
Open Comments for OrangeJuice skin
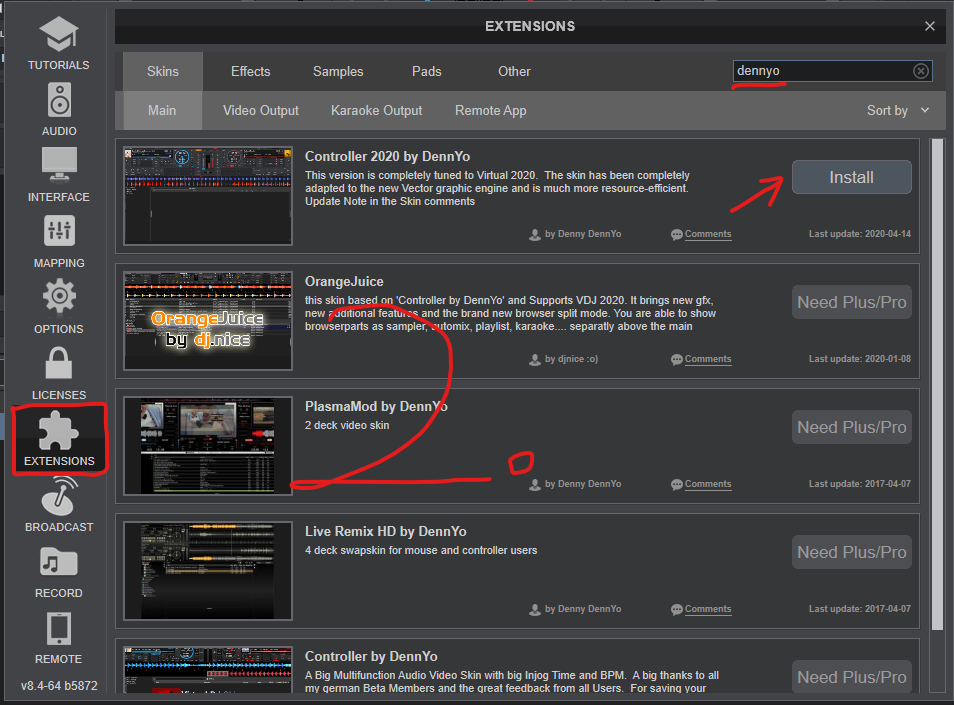[708, 359]
